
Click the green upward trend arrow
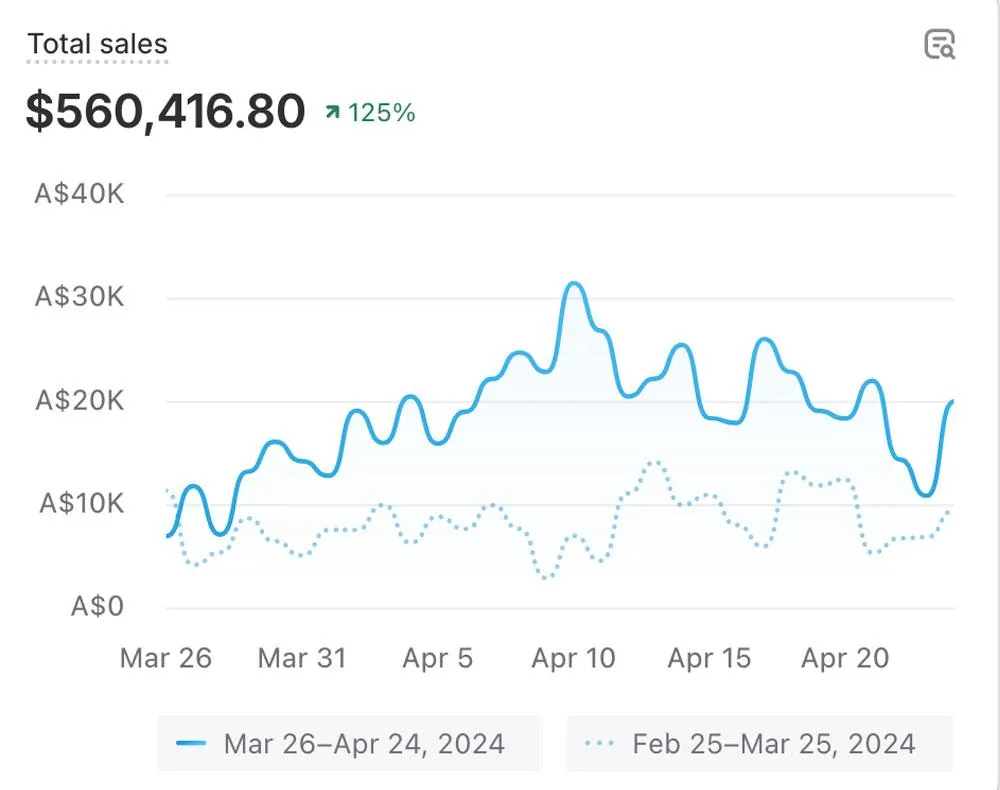pos(333,113)
